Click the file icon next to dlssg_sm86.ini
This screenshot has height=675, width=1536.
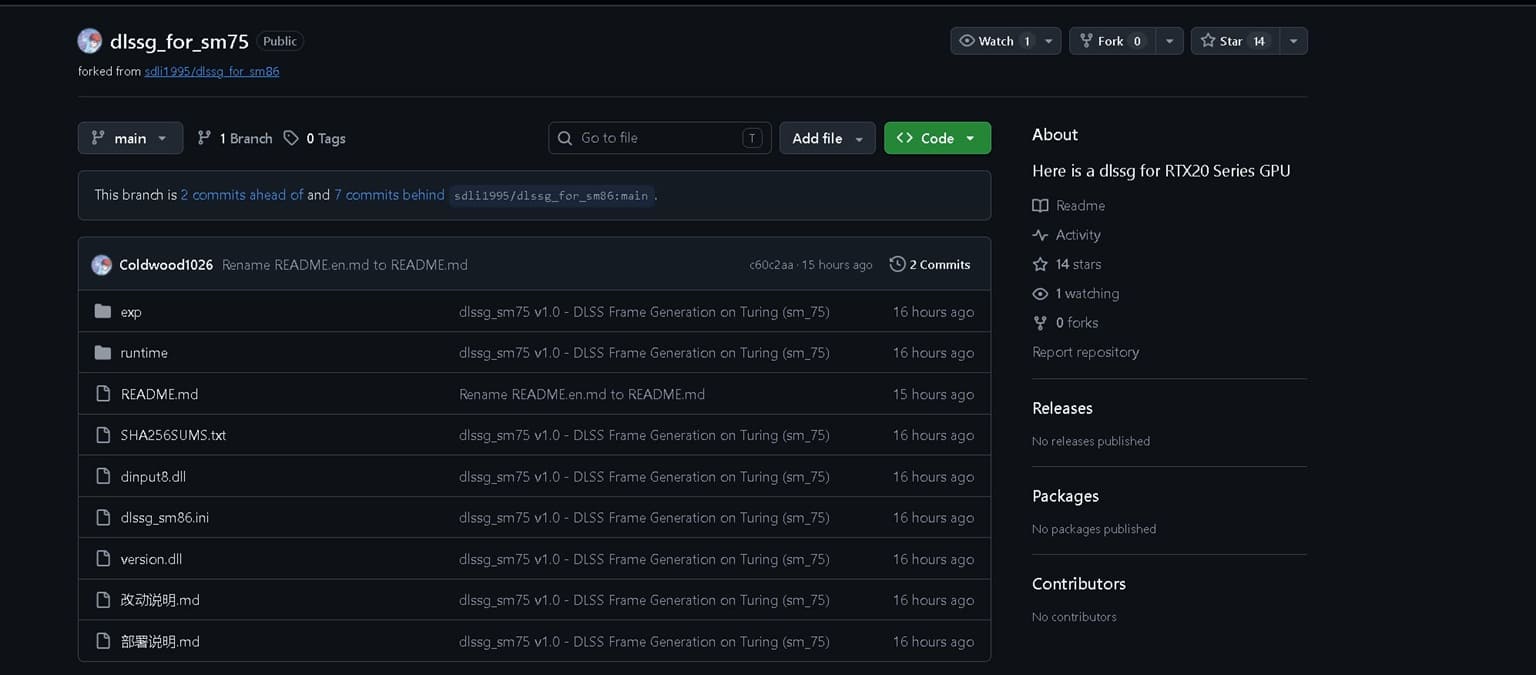(102, 518)
